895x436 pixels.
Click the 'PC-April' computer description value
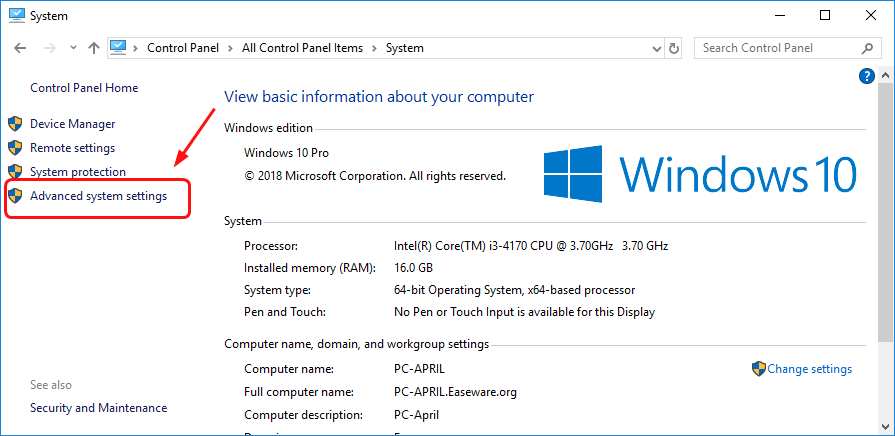[416, 415]
